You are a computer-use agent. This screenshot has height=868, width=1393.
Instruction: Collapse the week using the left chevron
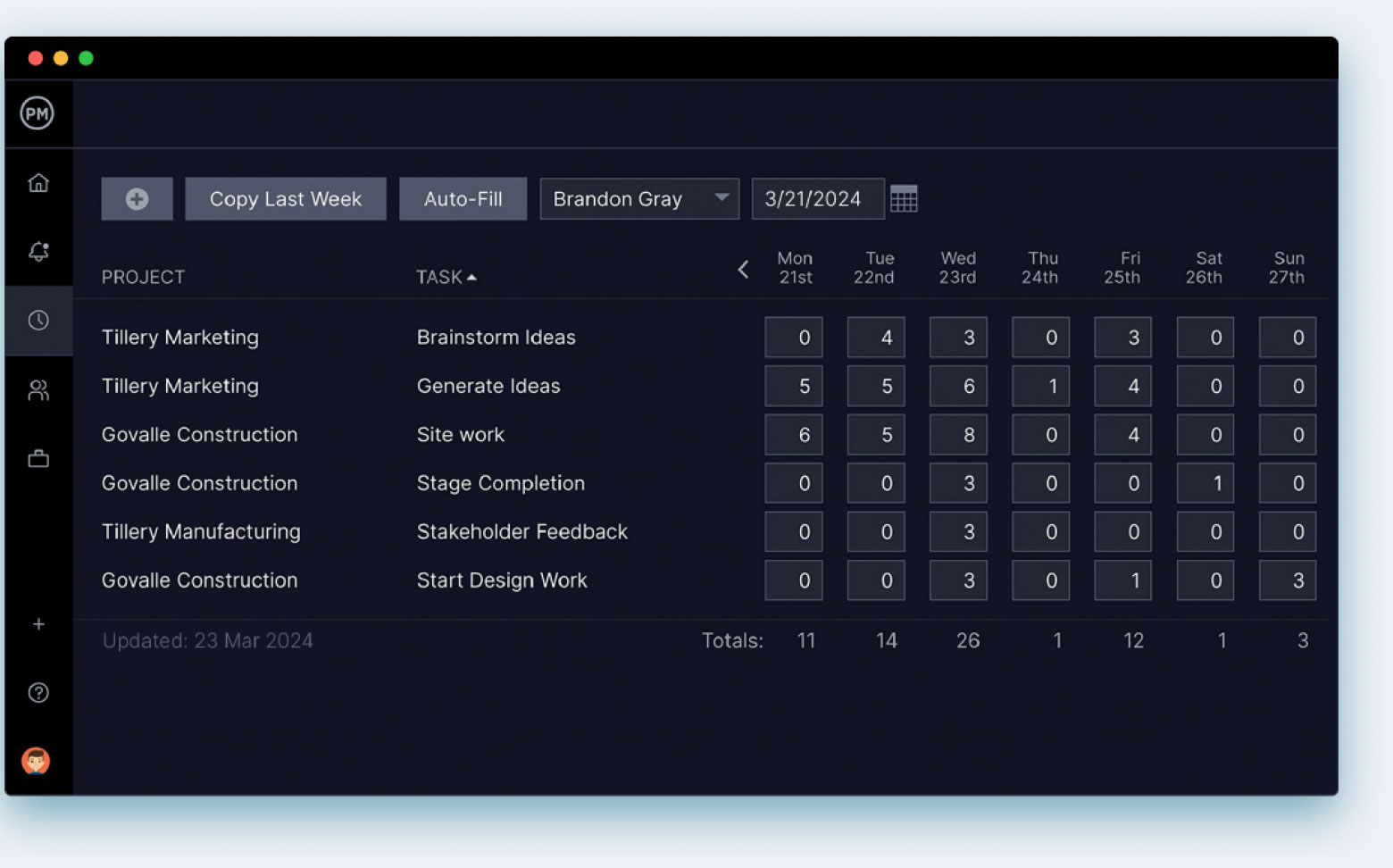[744, 269]
